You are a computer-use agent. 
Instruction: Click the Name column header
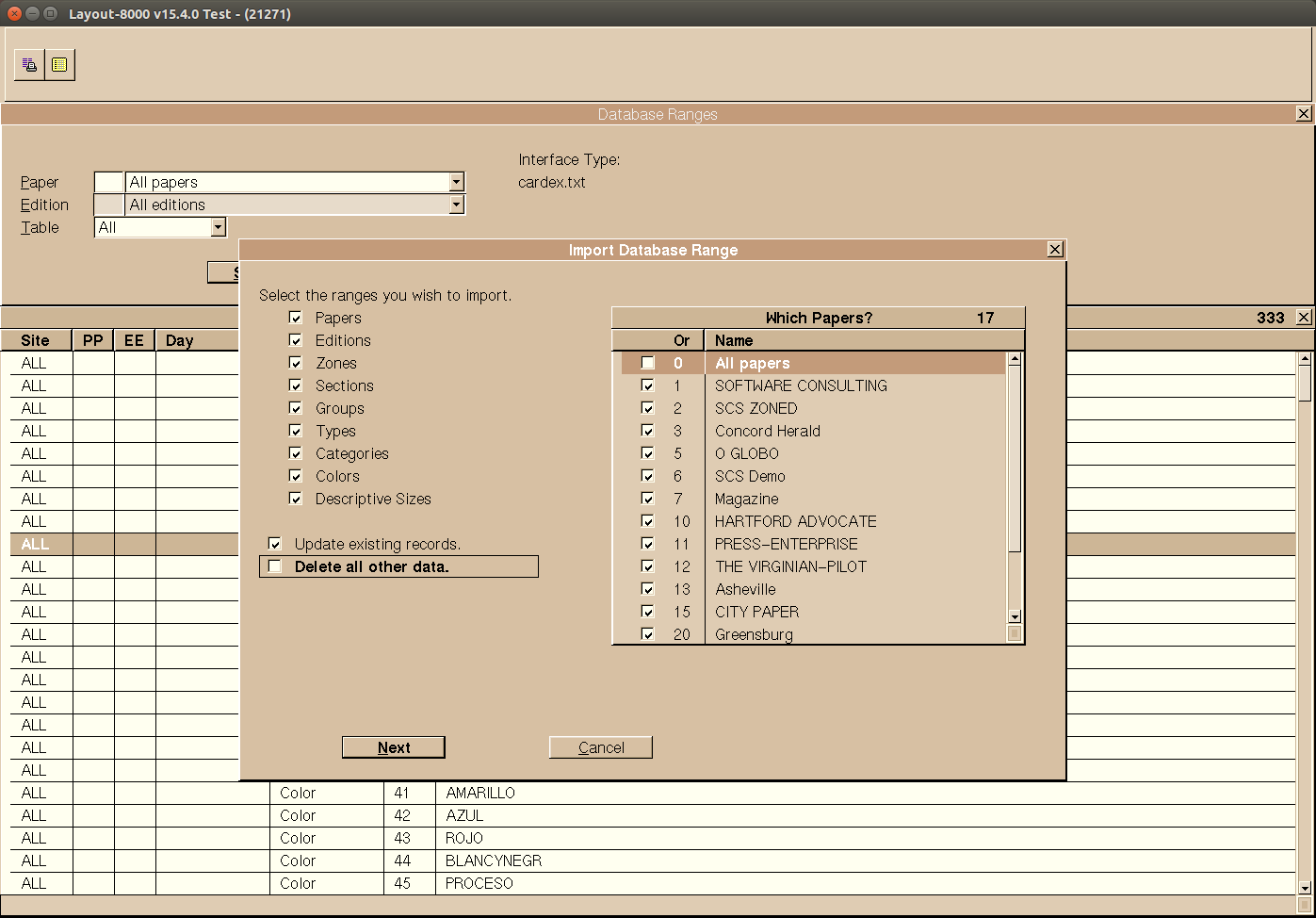(x=734, y=340)
